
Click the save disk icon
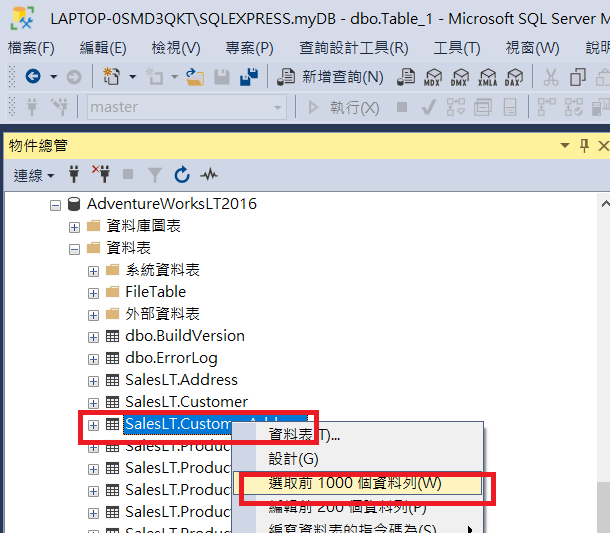click(x=222, y=77)
